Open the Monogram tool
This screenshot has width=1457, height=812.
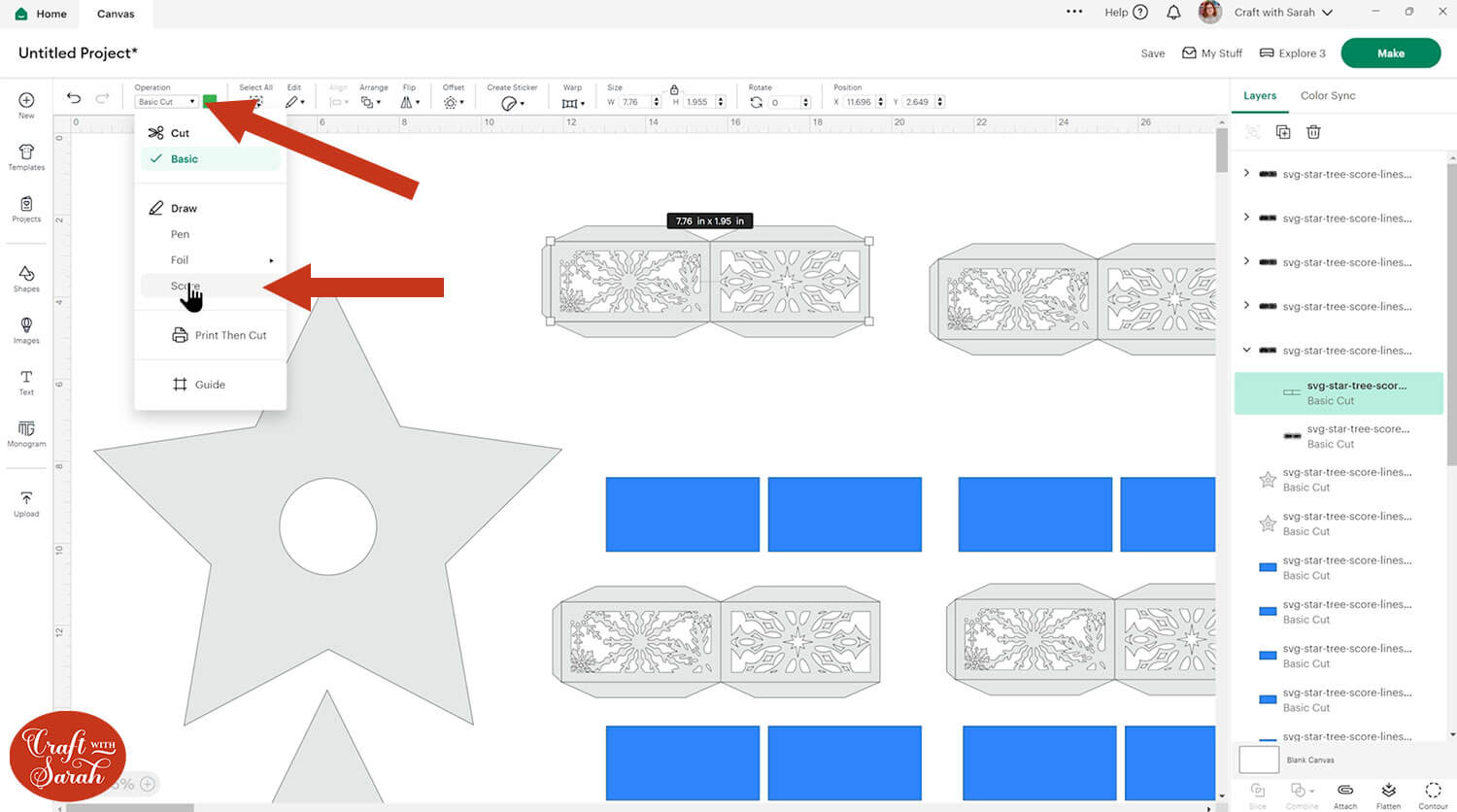(x=26, y=434)
